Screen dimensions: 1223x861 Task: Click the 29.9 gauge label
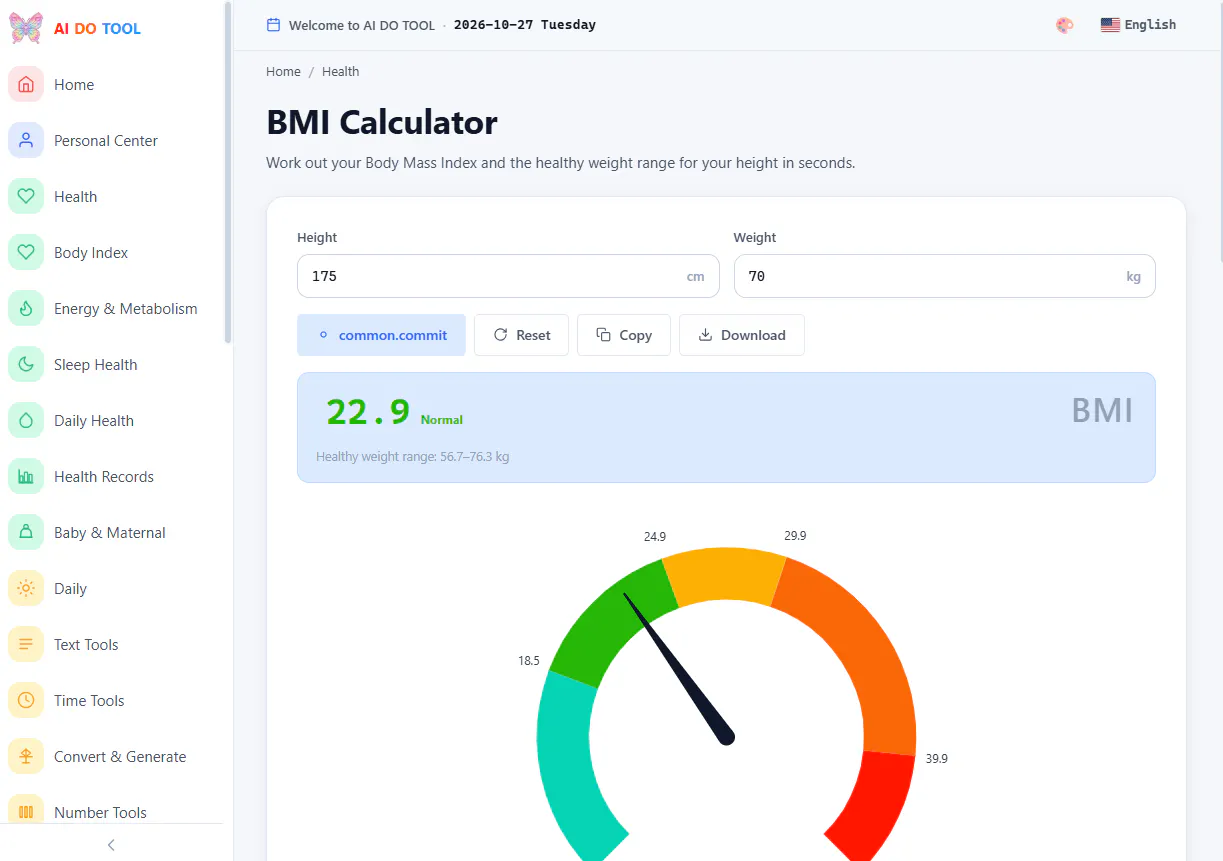pos(795,536)
